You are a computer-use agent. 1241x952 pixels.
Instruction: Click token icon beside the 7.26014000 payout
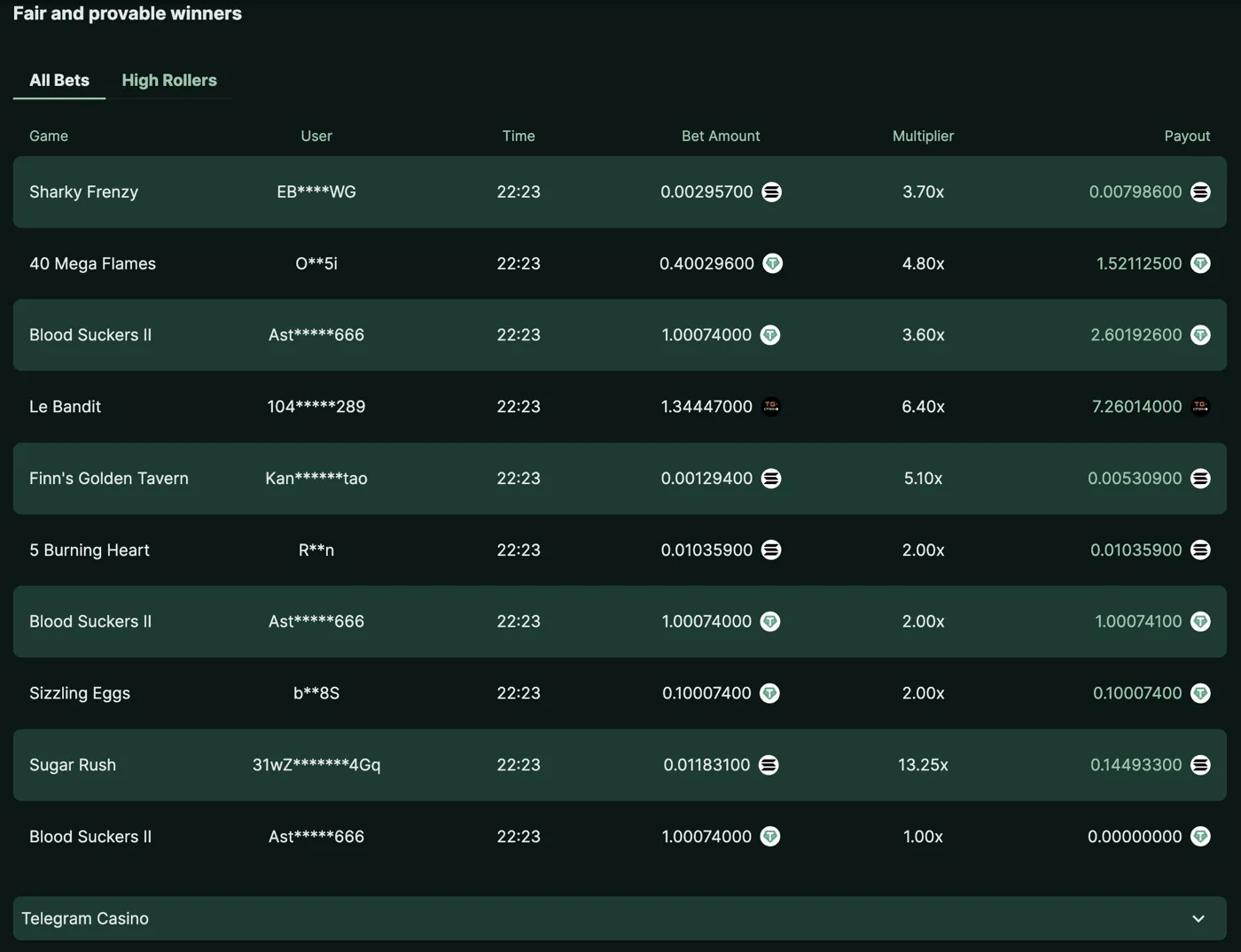pyautogui.click(x=1200, y=406)
